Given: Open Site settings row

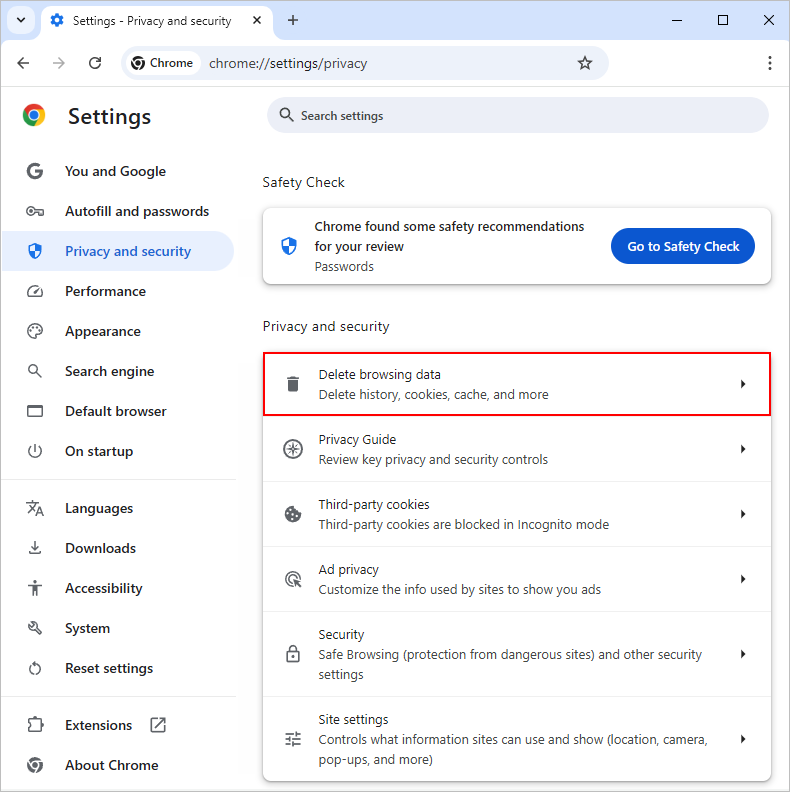Looking at the screenshot, I should point(517,739).
